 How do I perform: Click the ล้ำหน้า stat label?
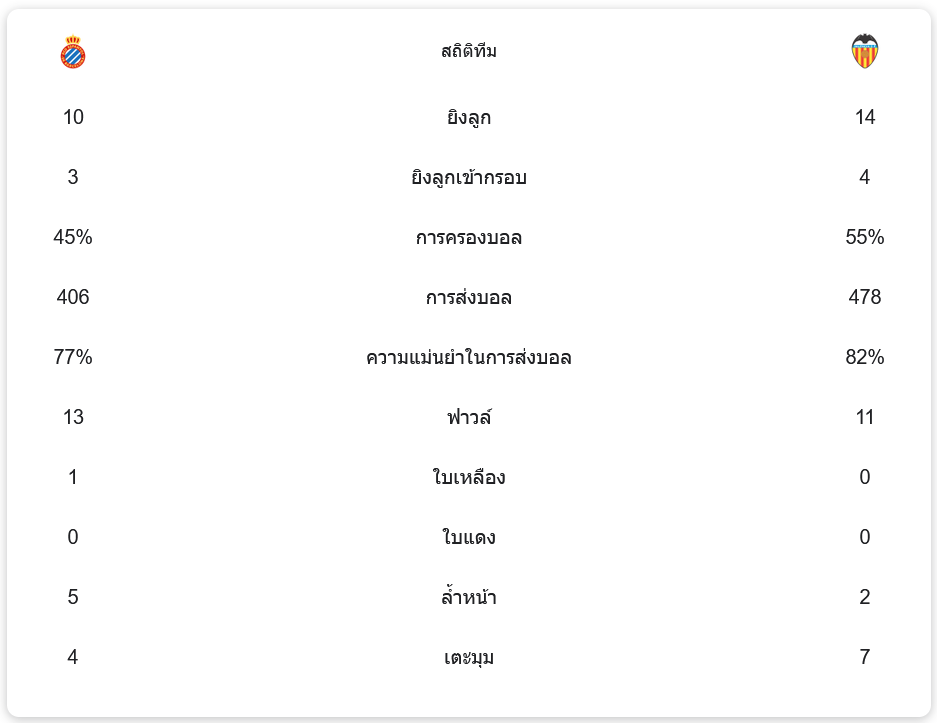click(468, 598)
